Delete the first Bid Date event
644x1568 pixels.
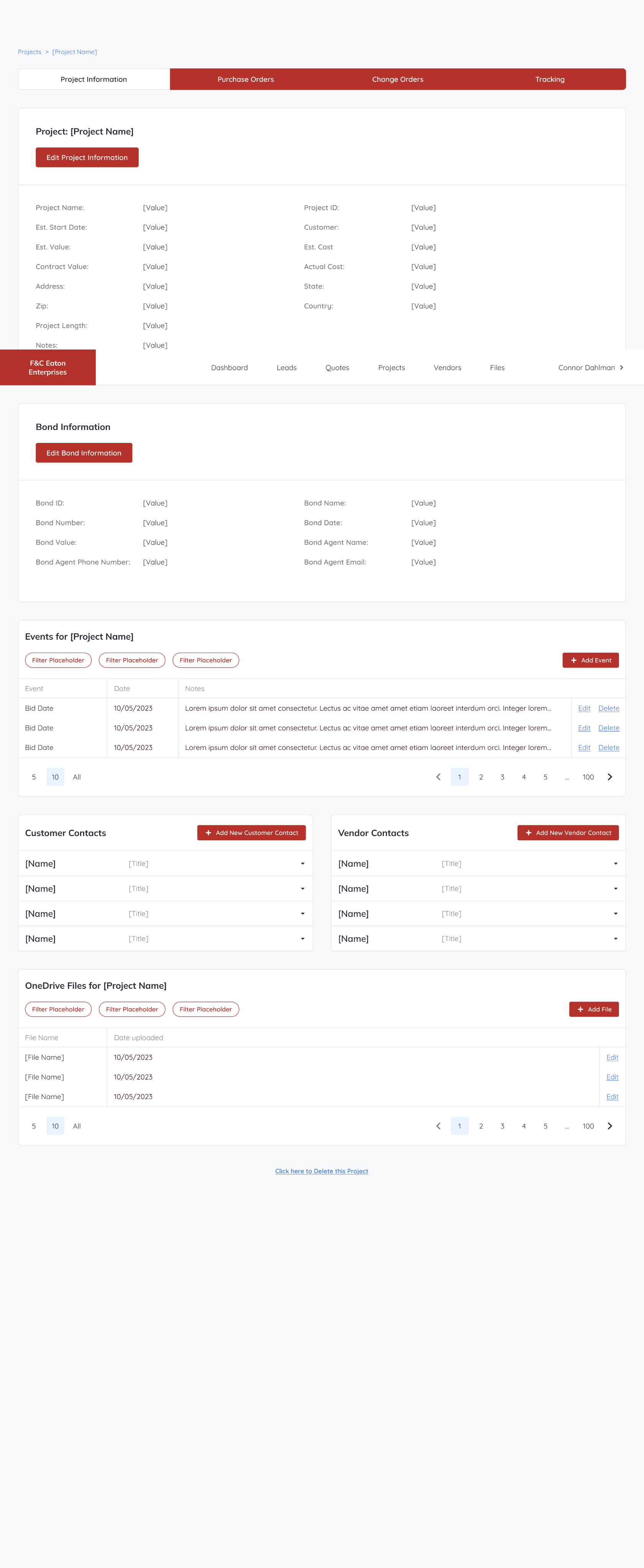tap(608, 709)
